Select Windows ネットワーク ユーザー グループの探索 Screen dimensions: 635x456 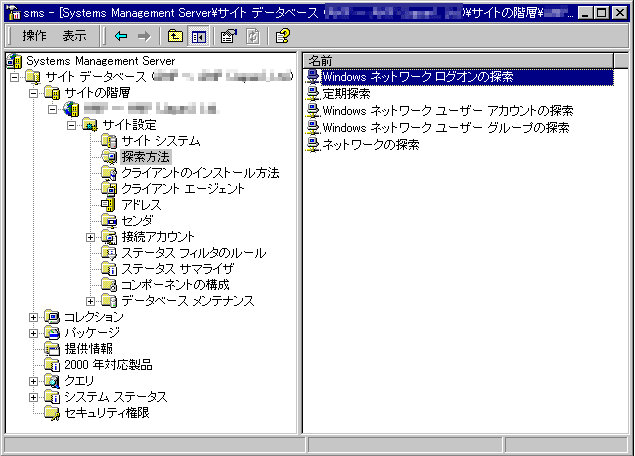pos(446,128)
